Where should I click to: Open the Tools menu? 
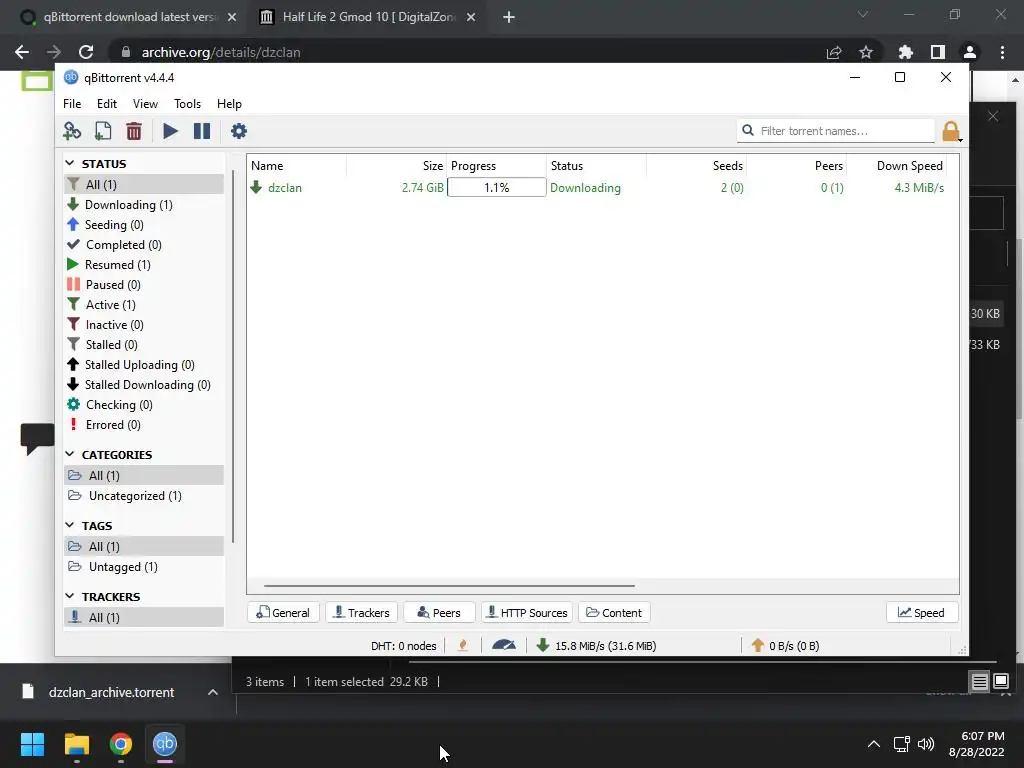pos(187,104)
